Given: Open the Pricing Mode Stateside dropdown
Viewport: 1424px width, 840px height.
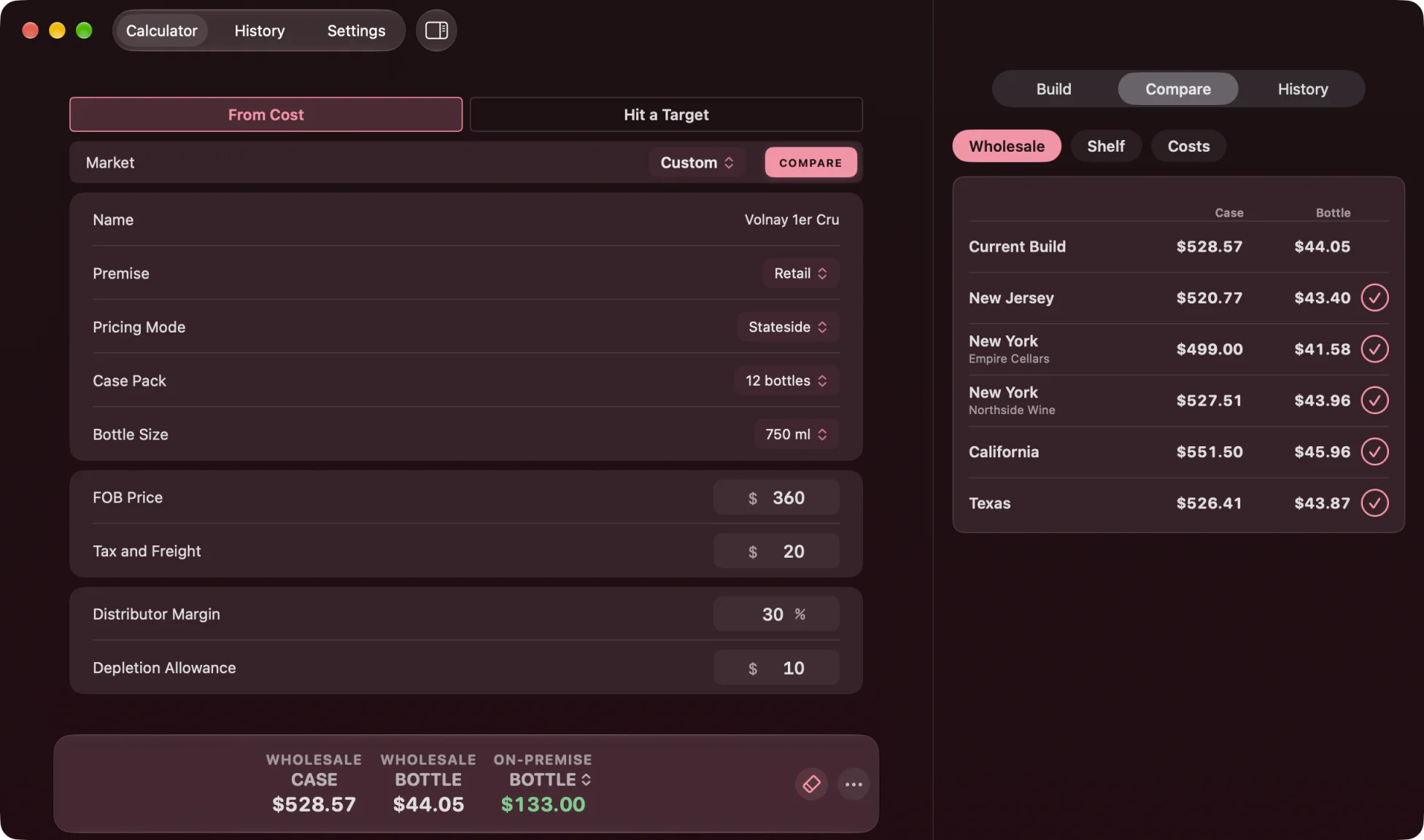Looking at the screenshot, I should click(x=788, y=327).
